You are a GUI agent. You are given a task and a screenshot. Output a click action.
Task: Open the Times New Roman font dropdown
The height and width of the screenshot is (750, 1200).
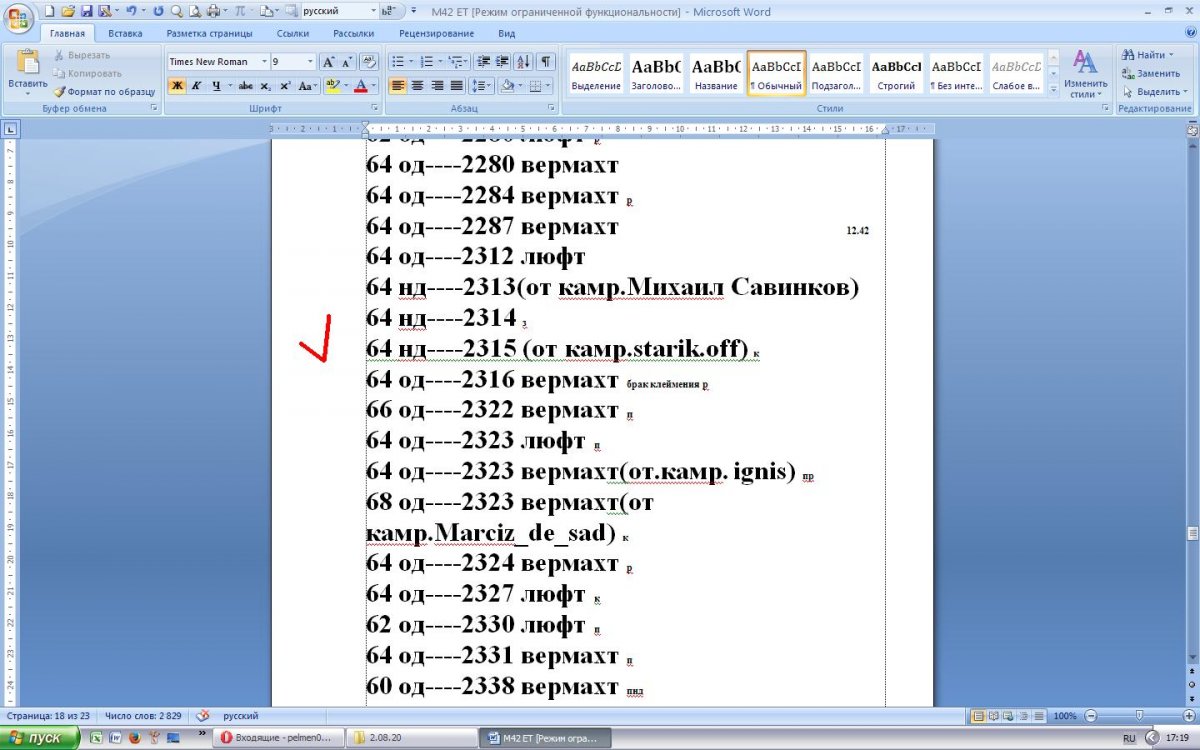click(x=264, y=62)
